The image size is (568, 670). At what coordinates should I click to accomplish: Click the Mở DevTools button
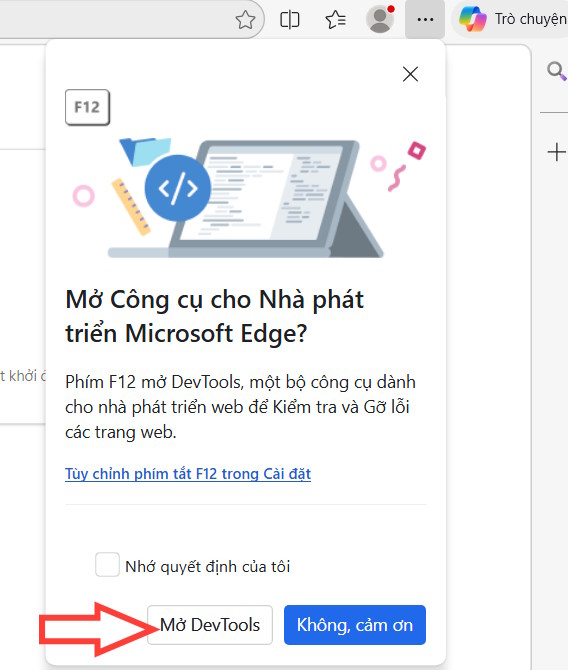tap(210, 625)
